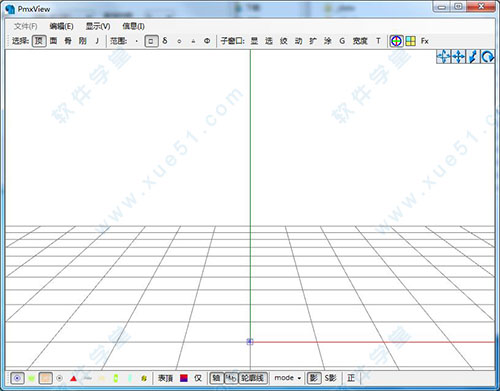The image size is (500, 391).
Task: Click the faint gray line display icon
Action: [88, 378]
